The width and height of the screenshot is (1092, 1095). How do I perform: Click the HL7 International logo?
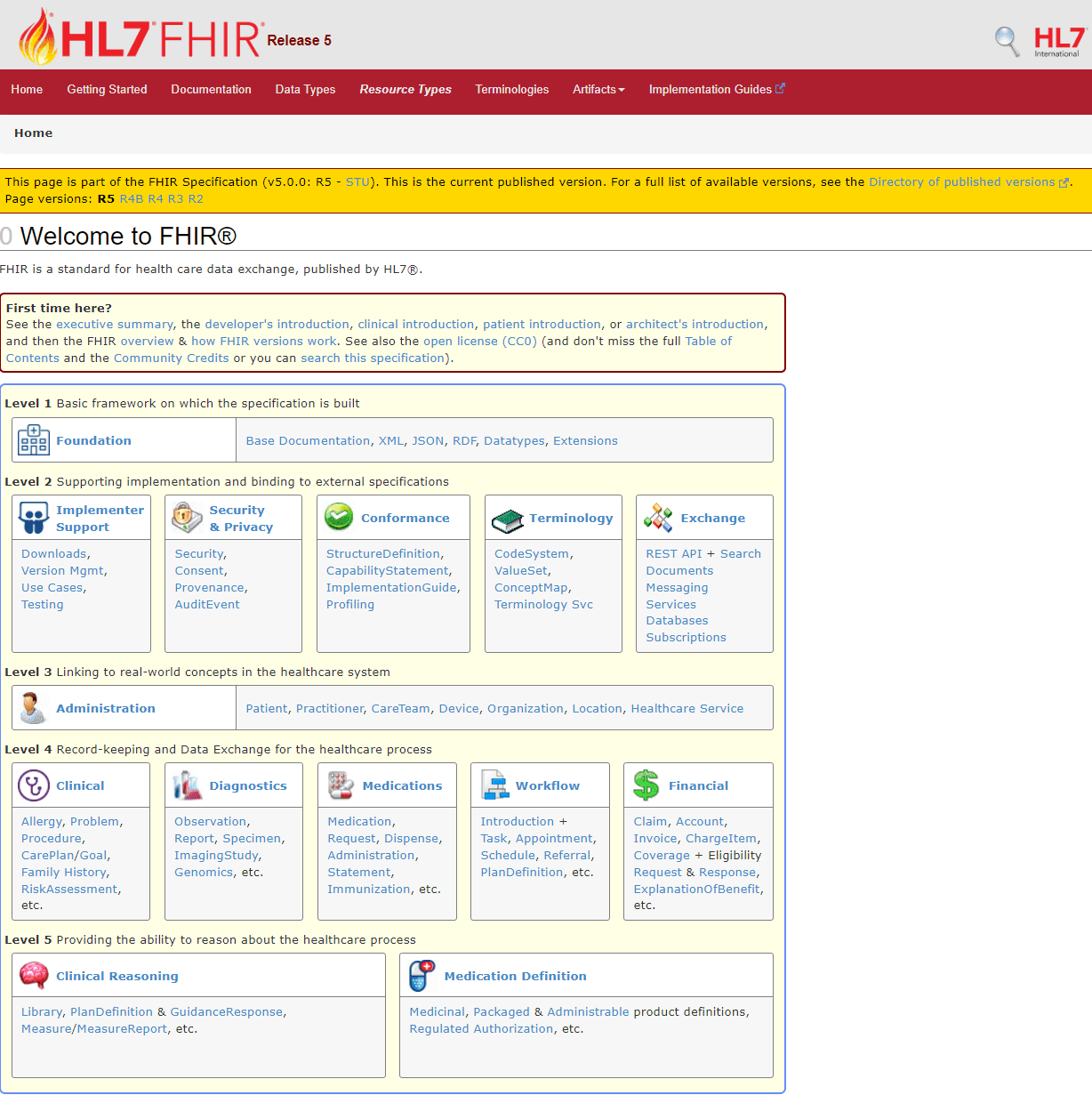pos(1058,41)
